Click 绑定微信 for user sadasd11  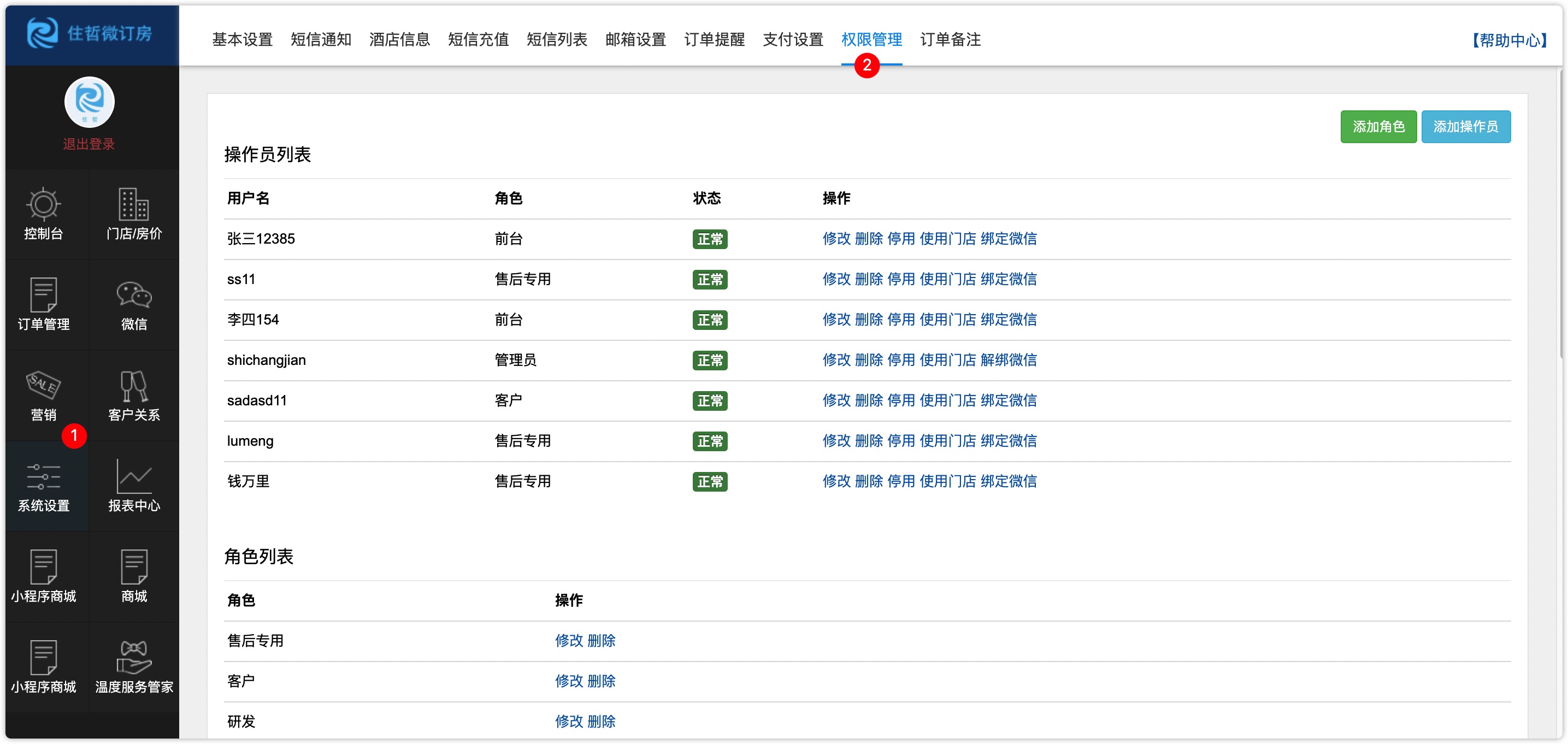(x=1009, y=400)
